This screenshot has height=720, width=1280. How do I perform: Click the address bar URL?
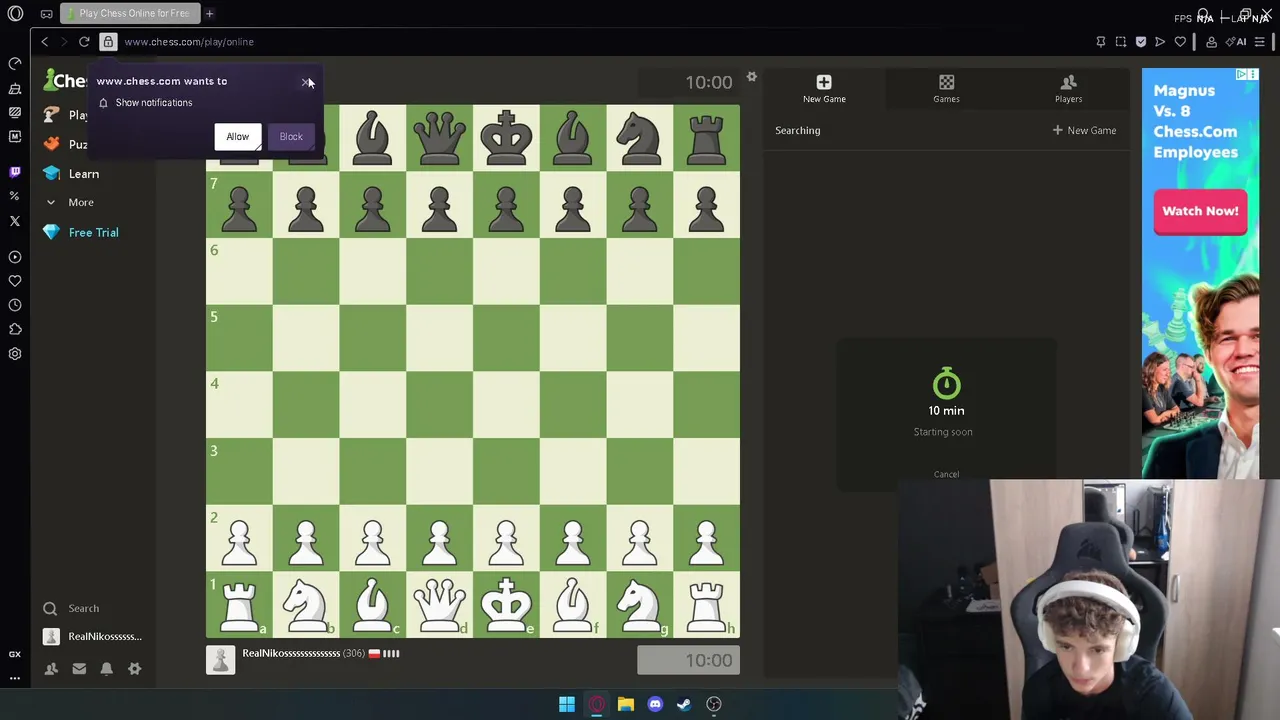point(189,42)
